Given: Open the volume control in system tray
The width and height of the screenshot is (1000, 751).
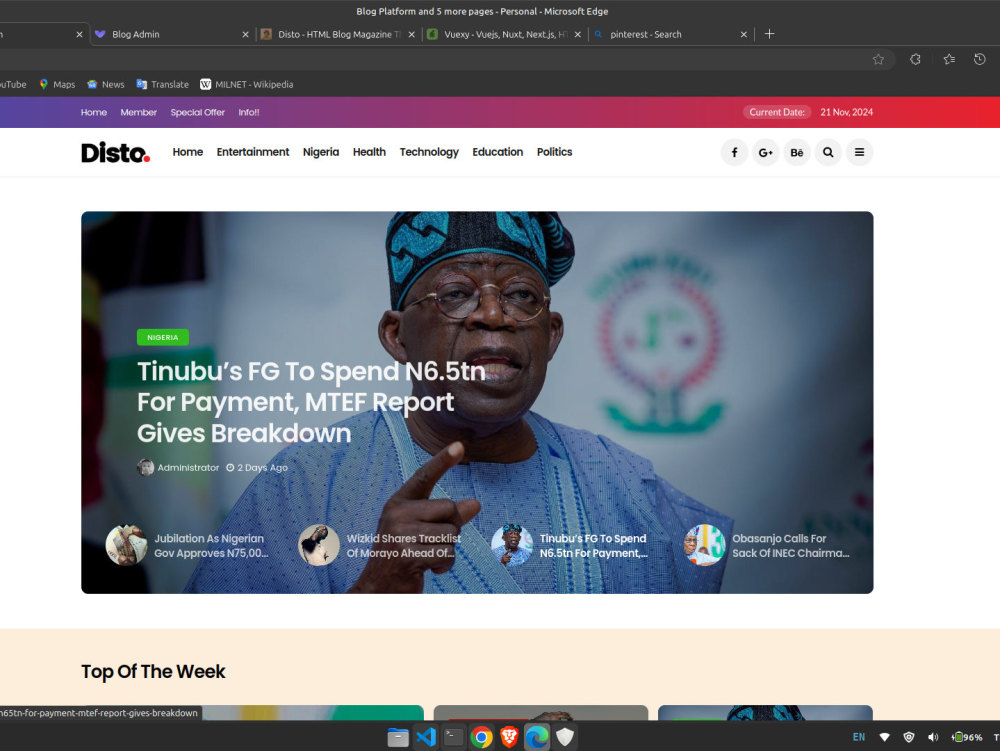Looking at the screenshot, I should (933, 737).
